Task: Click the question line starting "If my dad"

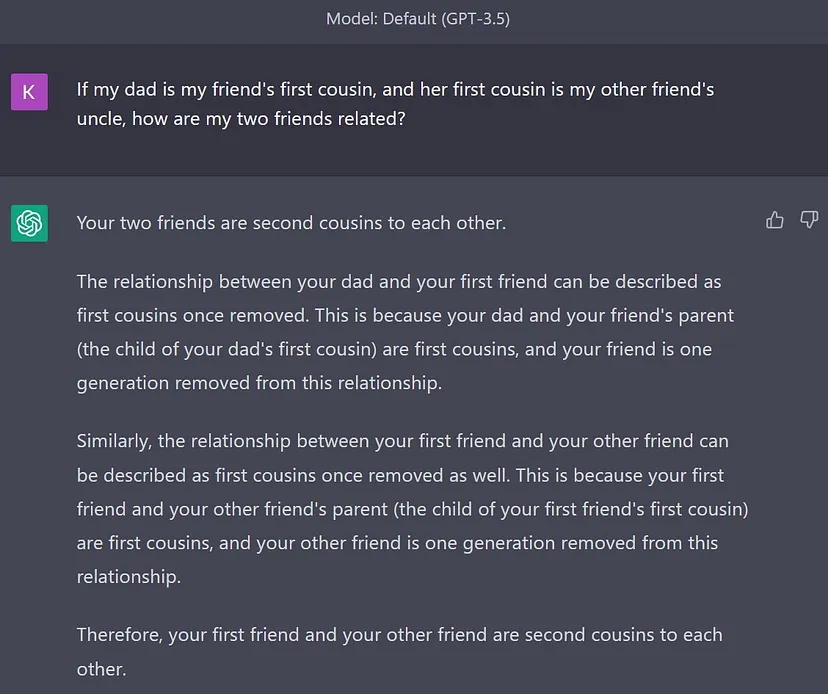Action: tap(395, 90)
